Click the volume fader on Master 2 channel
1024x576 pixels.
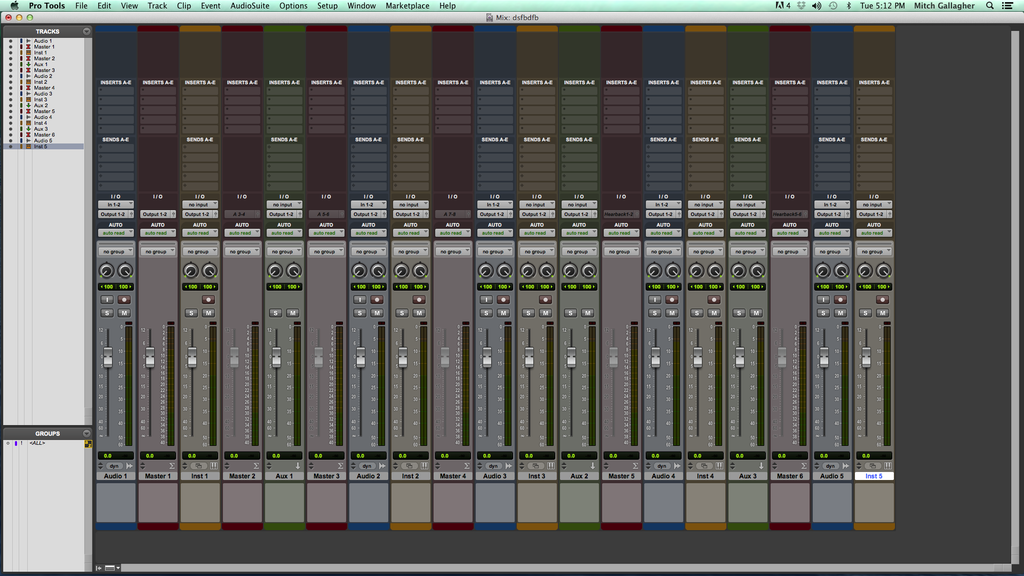(236, 359)
